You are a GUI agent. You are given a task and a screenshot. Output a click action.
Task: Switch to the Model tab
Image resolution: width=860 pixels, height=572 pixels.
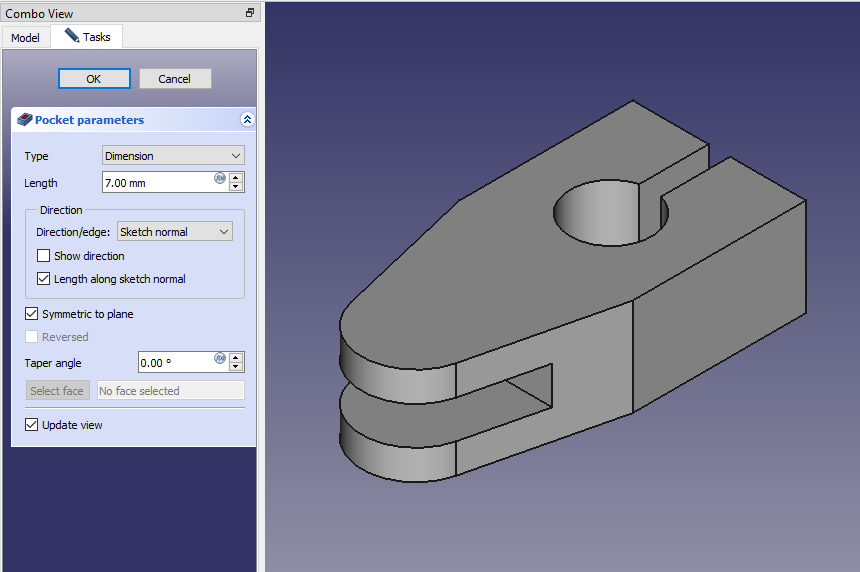point(25,38)
